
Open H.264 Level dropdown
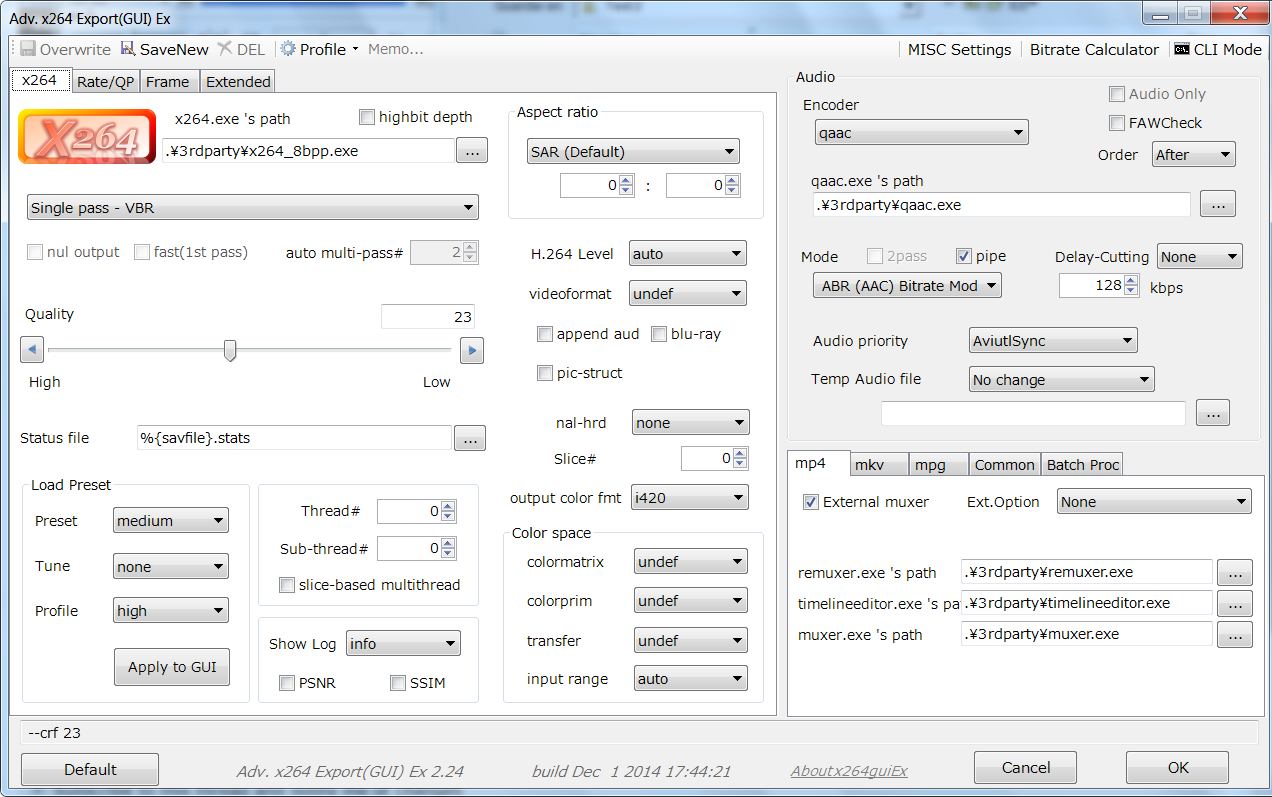click(x=688, y=254)
